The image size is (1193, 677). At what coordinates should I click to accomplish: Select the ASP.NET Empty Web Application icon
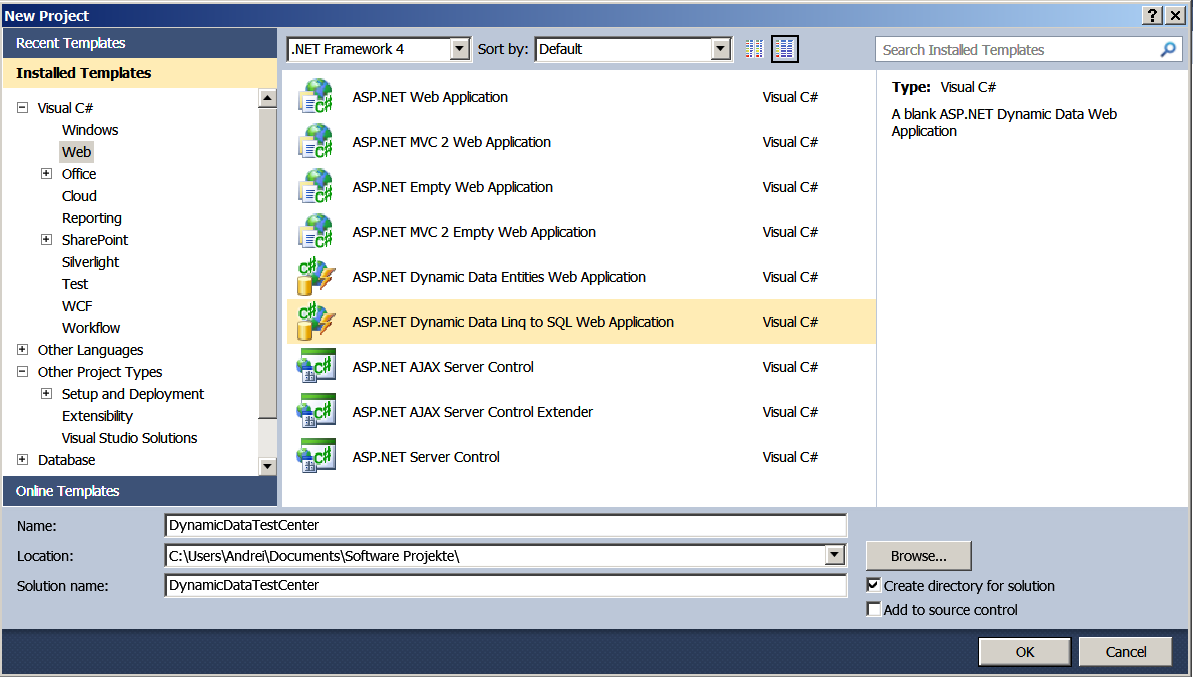(x=316, y=186)
